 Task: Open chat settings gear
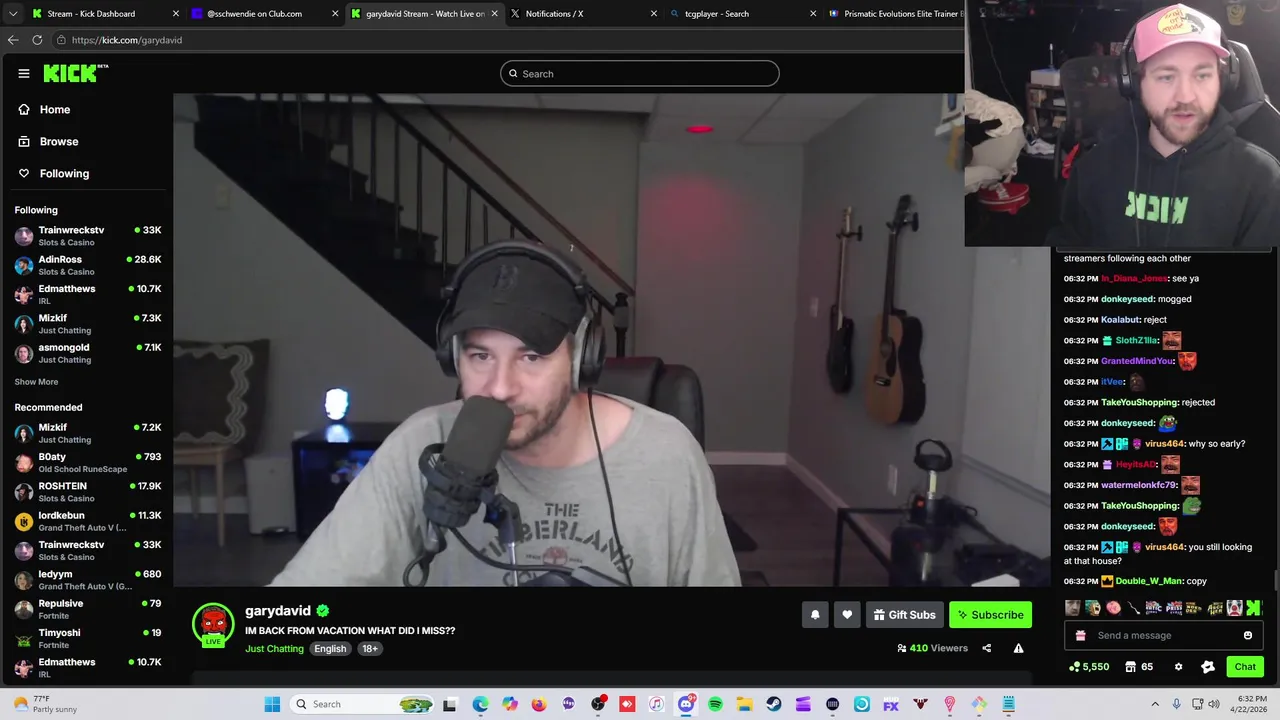click(1178, 667)
